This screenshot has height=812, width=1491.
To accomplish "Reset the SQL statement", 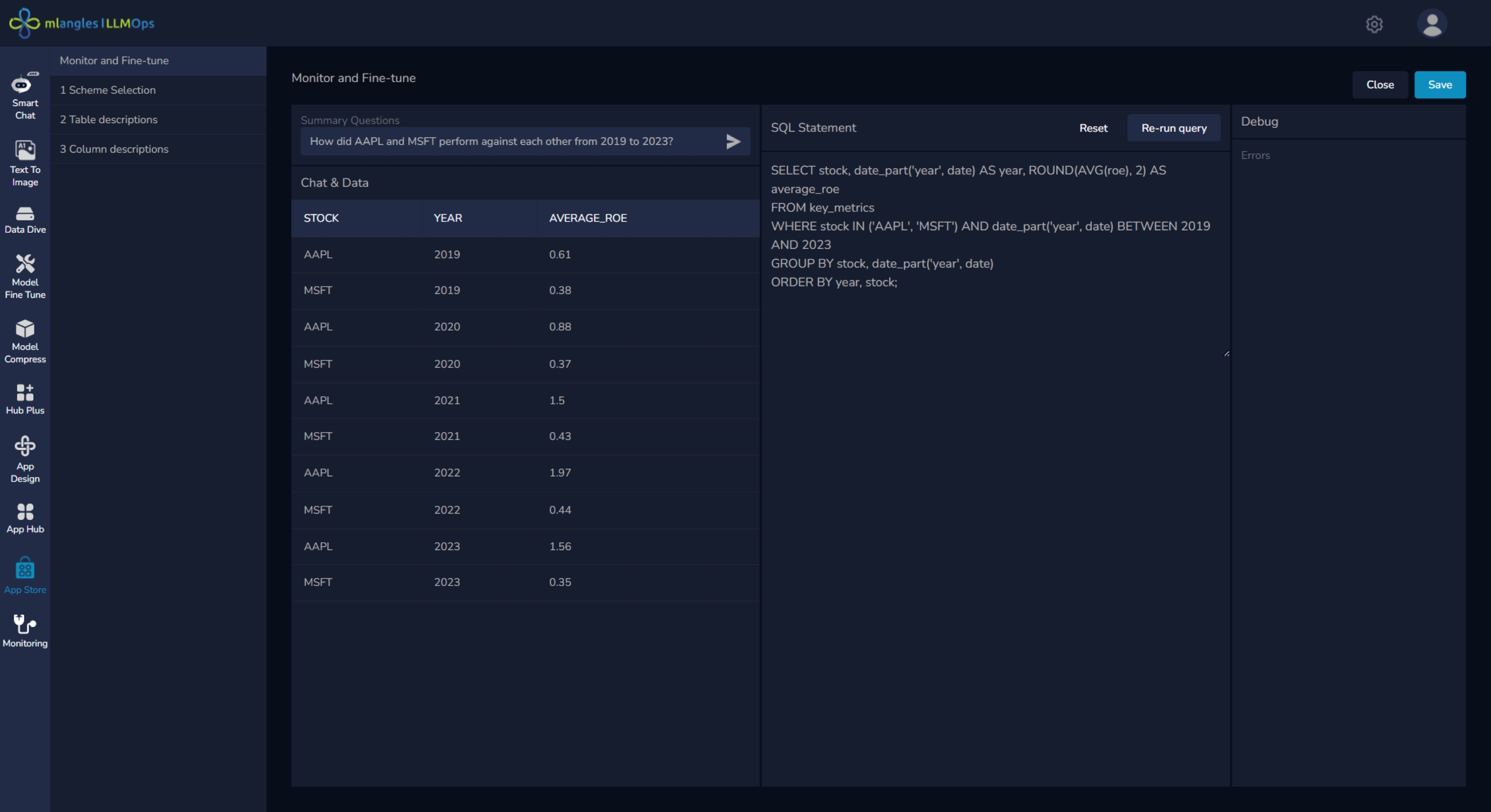I will [x=1093, y=128].
